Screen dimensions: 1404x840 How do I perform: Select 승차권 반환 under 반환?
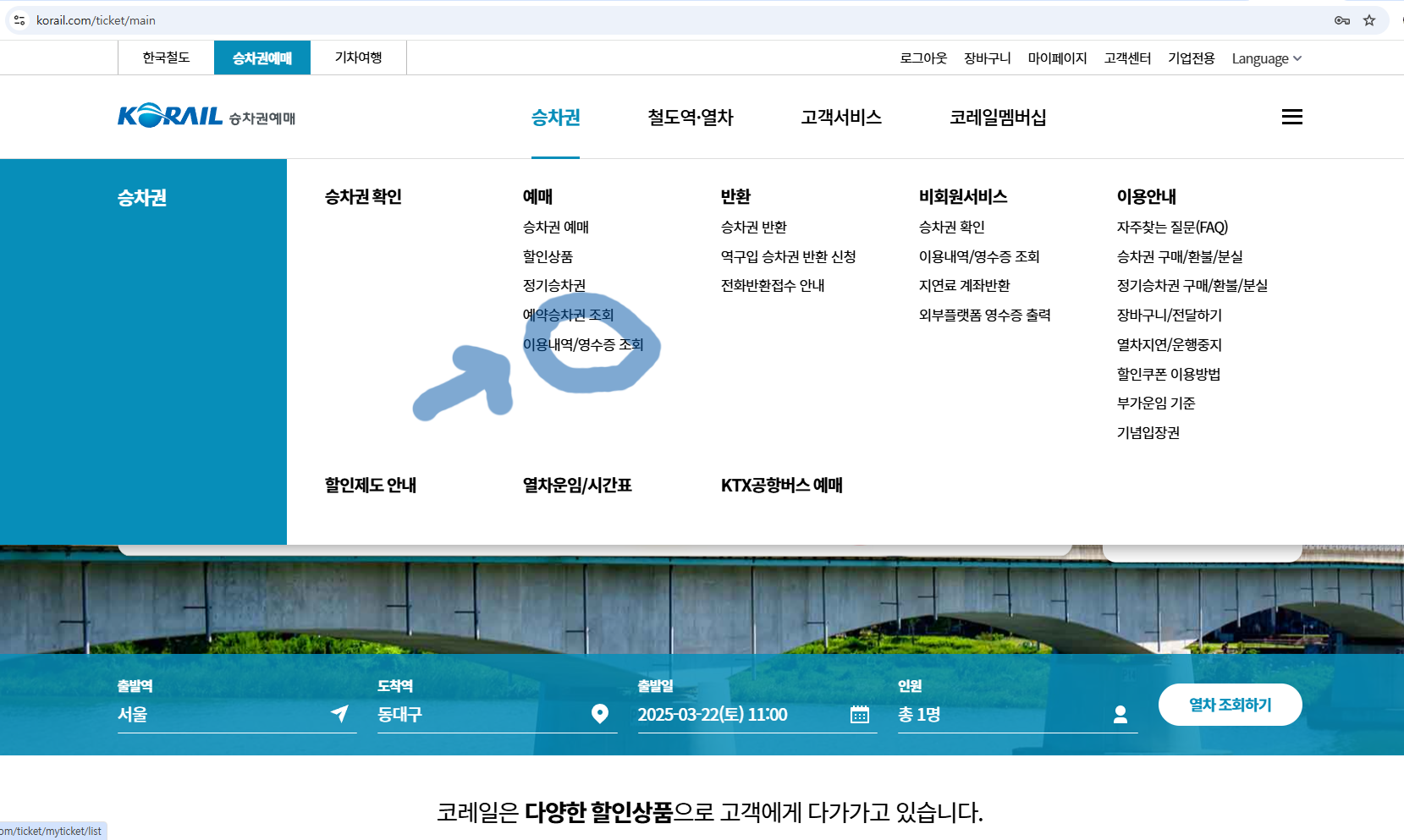[x=754, y=227]
